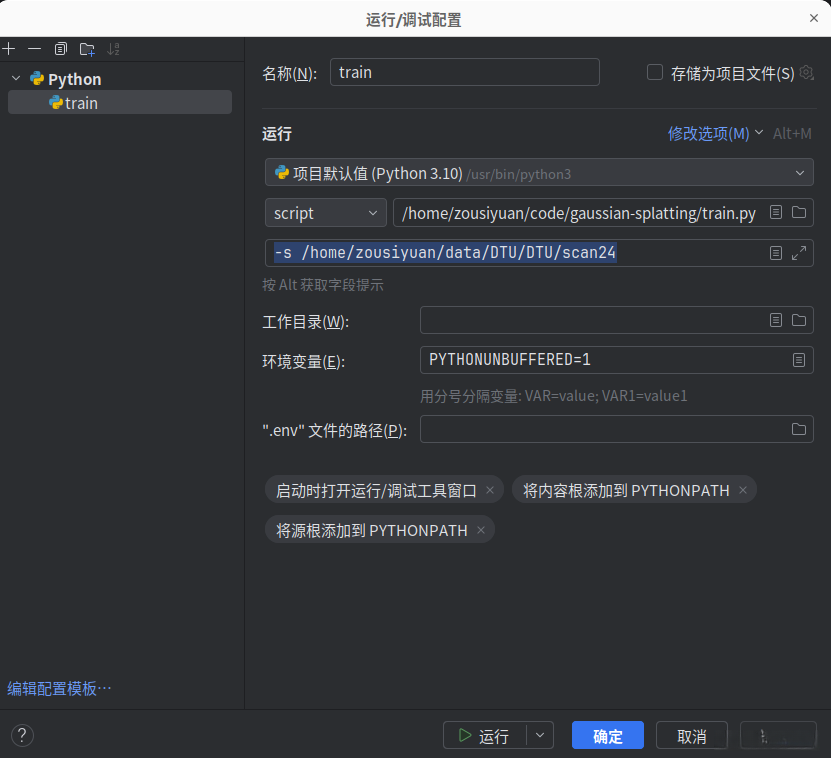Create a new configuration folder
Screen dimensions: 831x758
coord(87,49)
